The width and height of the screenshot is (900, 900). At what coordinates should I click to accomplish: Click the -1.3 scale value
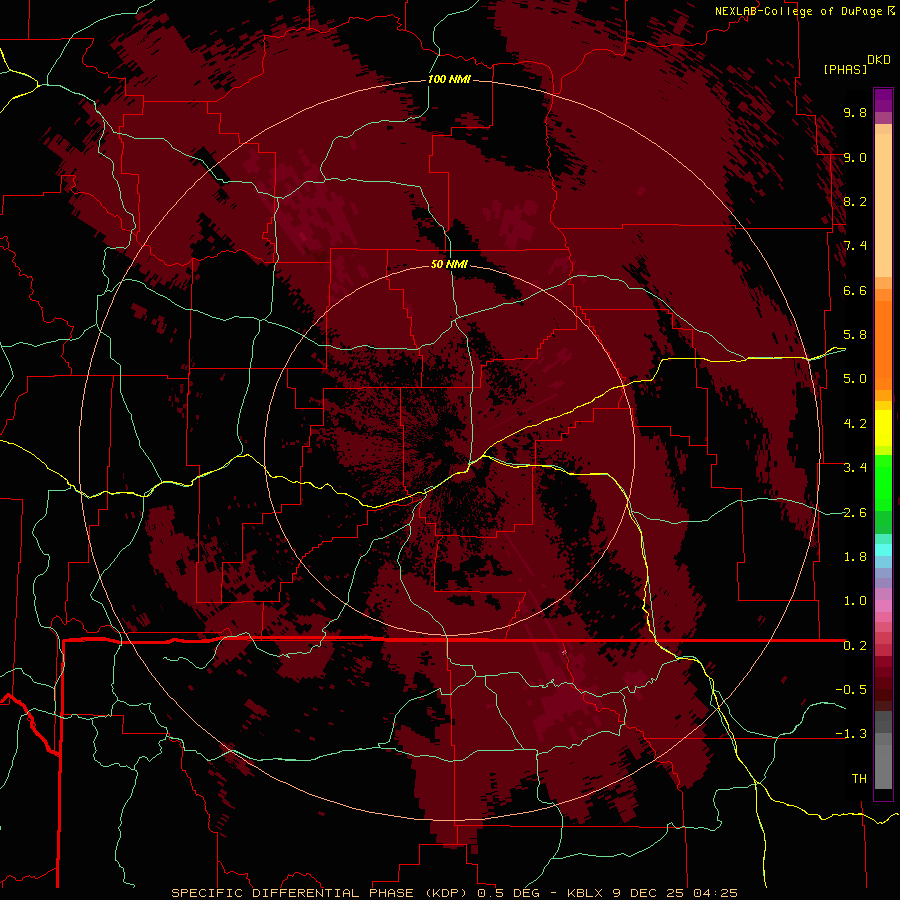click(851, 734)
